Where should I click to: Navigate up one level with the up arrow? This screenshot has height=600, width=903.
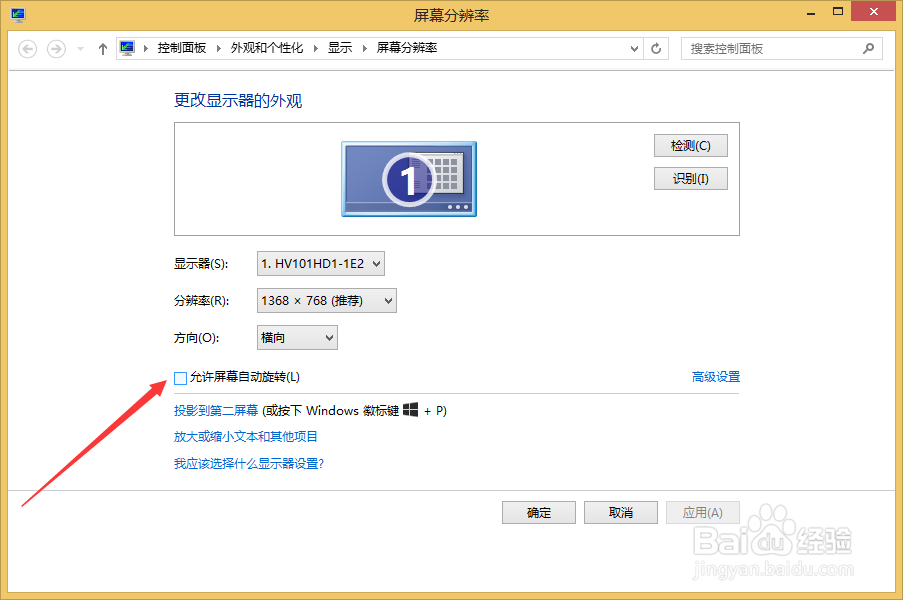coord(102,48)
